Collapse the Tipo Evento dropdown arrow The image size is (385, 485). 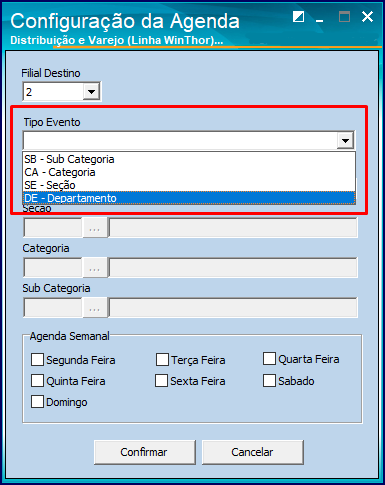coord(345,140)
